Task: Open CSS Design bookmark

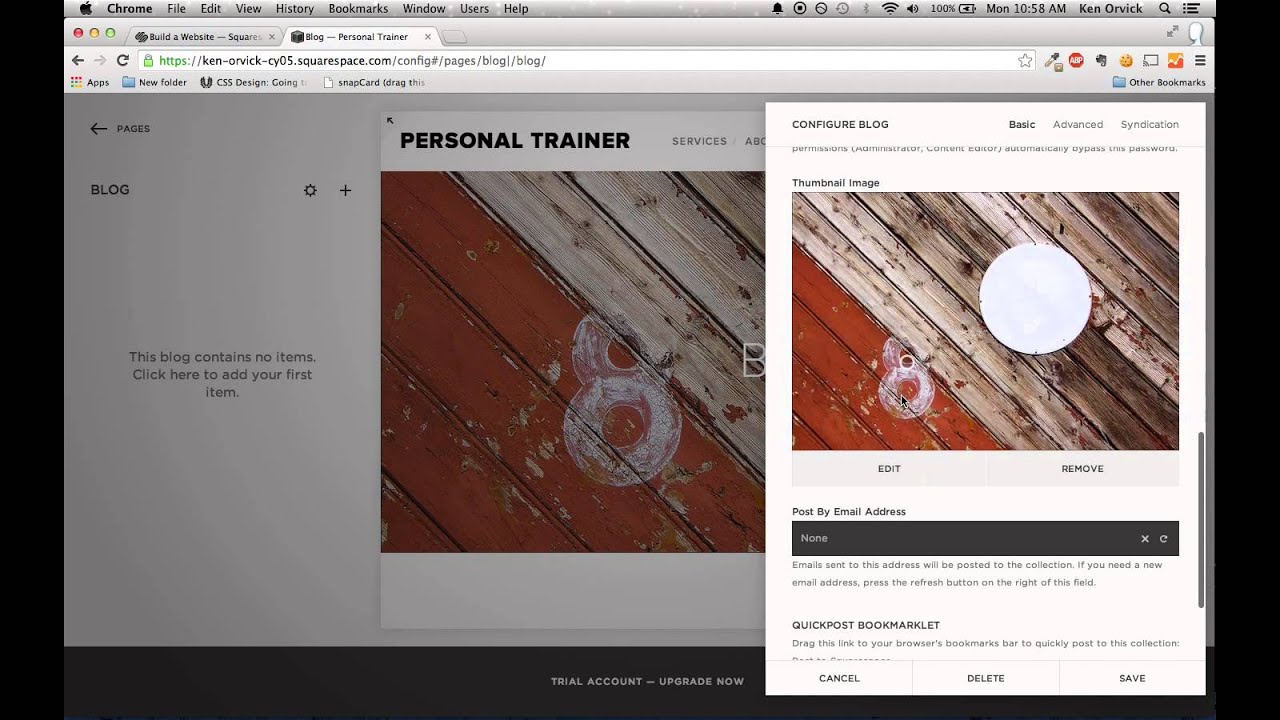Action: (252, 82)
